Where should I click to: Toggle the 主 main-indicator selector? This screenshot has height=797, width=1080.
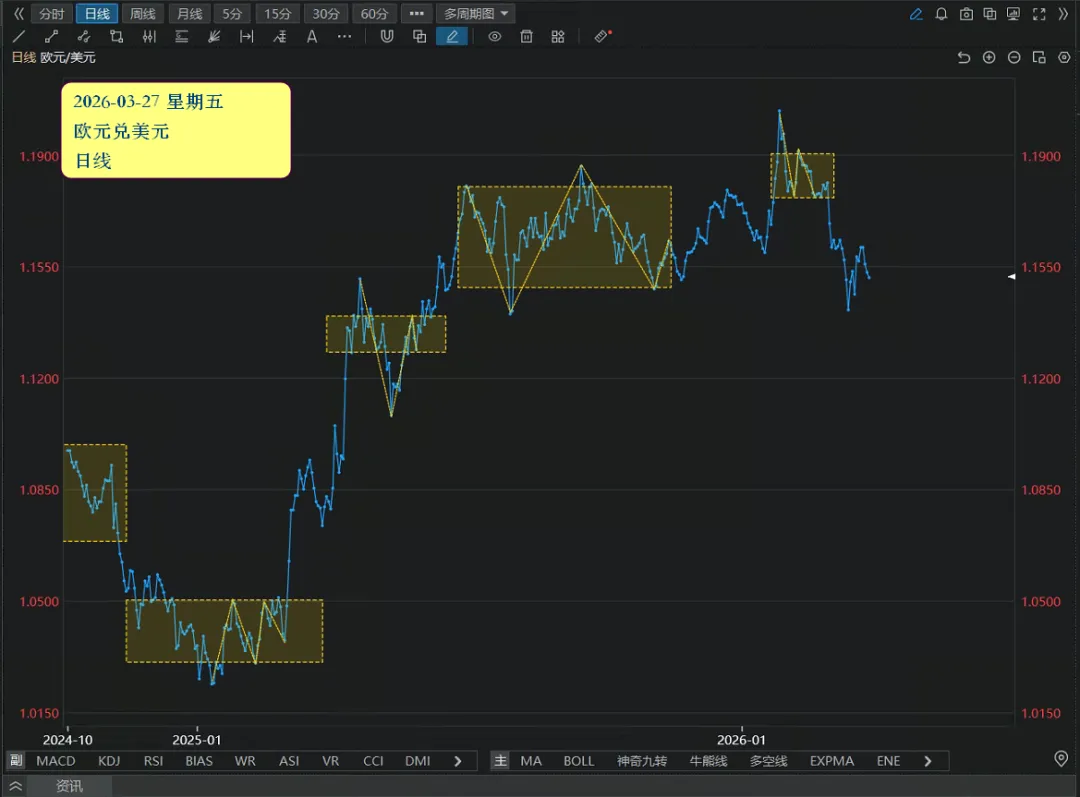(x=500, y=760)
